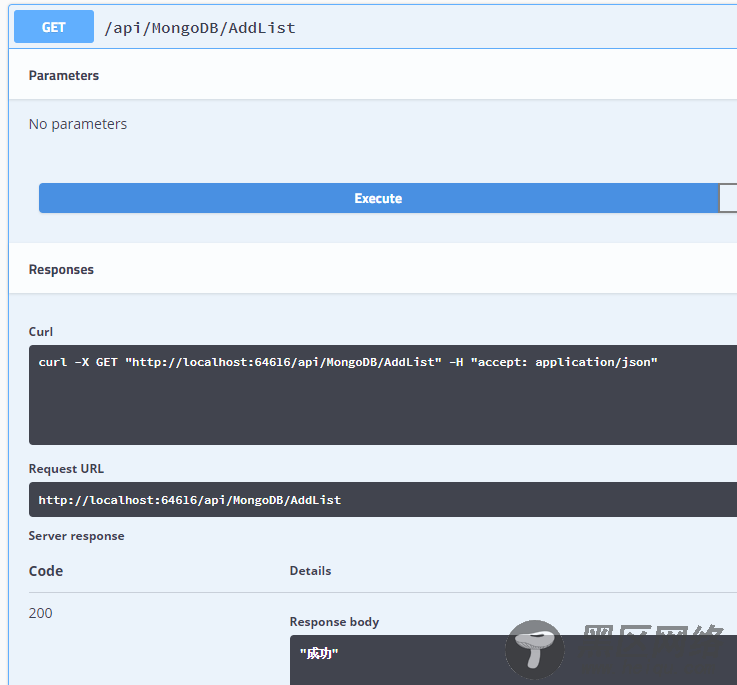Image resolution: width=737 pixels, height=685 pixels.
Task: Click the Response body label
Action: (334, 622)
